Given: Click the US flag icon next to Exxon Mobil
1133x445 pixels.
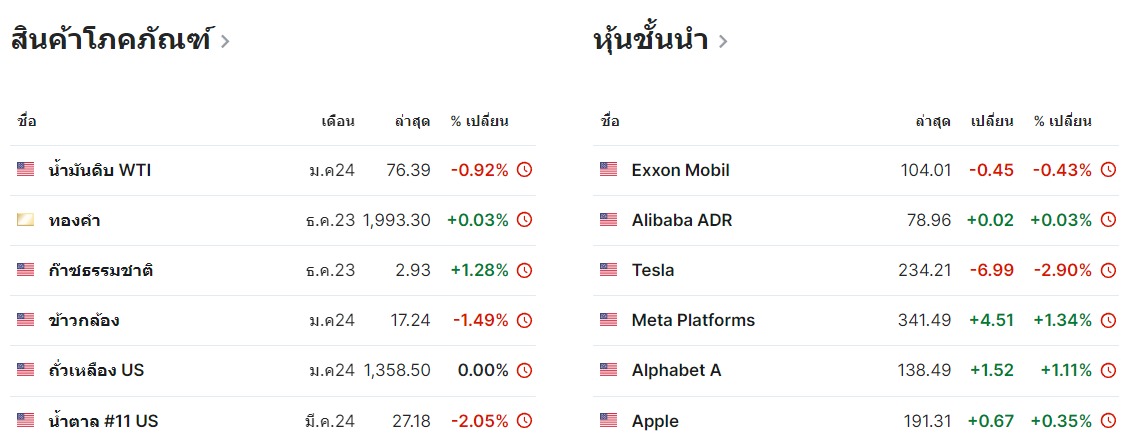Looking at the screenshot, I should (x=608, y=170).
